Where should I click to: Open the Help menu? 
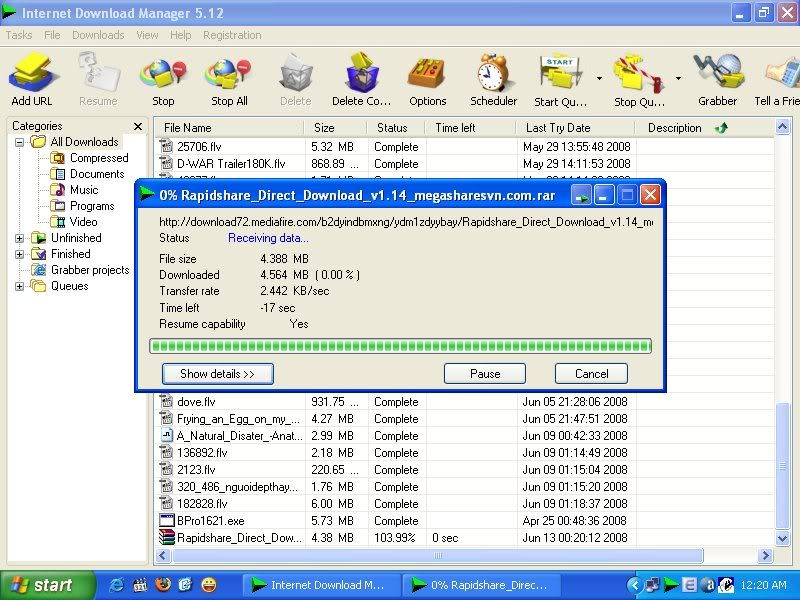[x=181, y=35]
